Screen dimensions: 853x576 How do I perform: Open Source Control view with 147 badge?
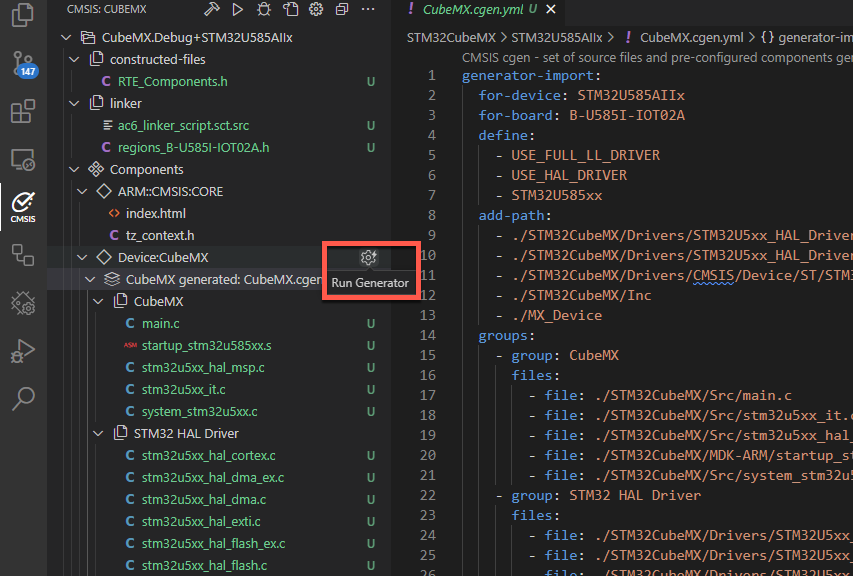[x=23, y=64]
